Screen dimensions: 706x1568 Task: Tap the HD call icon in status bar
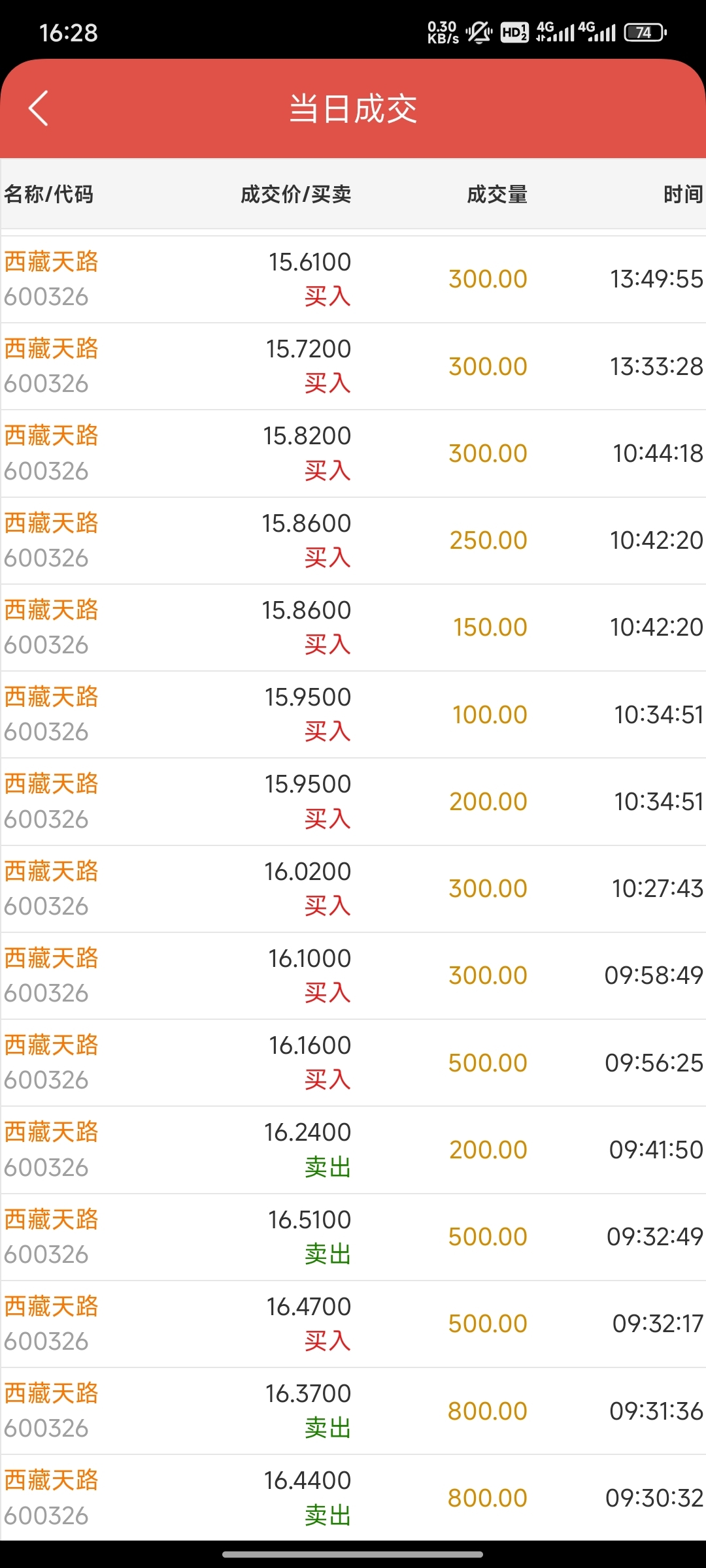514,32
